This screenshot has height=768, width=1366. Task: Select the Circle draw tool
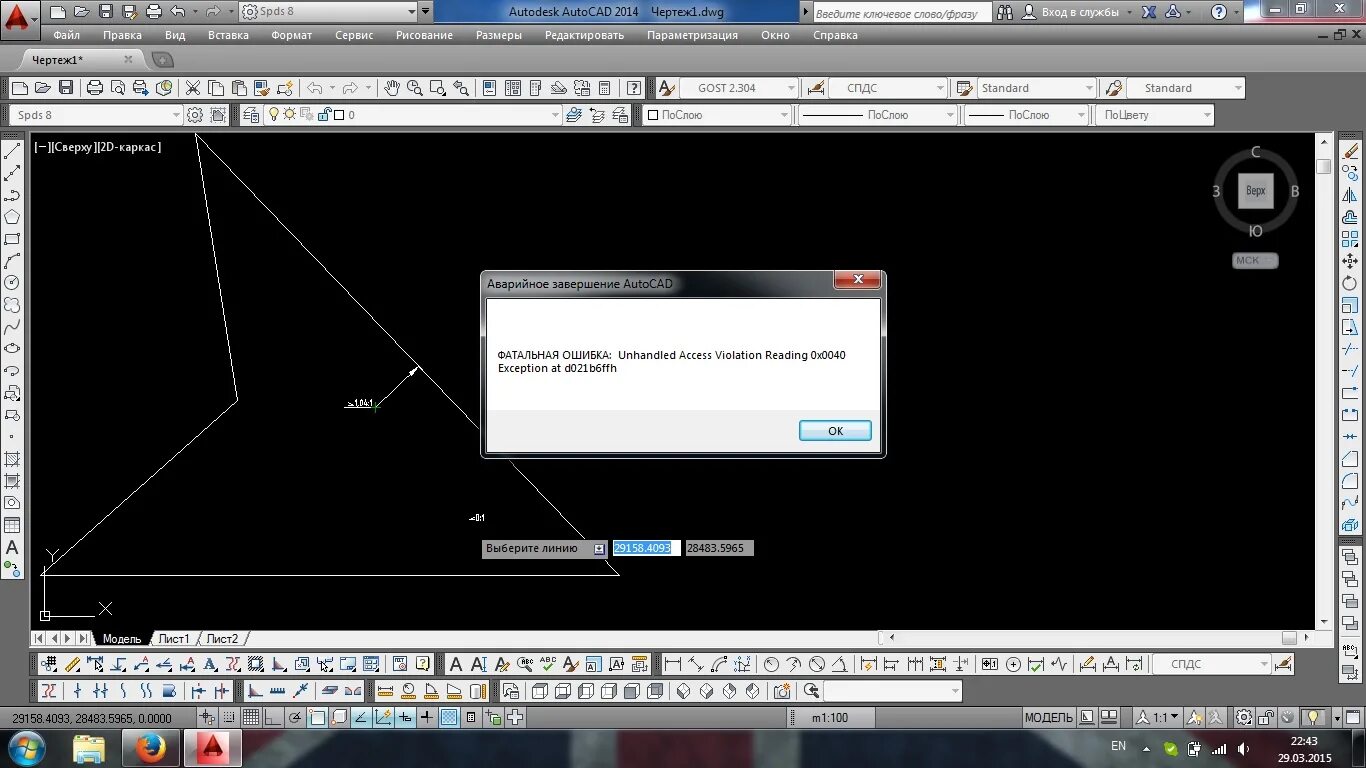click(x=12, y=283)
